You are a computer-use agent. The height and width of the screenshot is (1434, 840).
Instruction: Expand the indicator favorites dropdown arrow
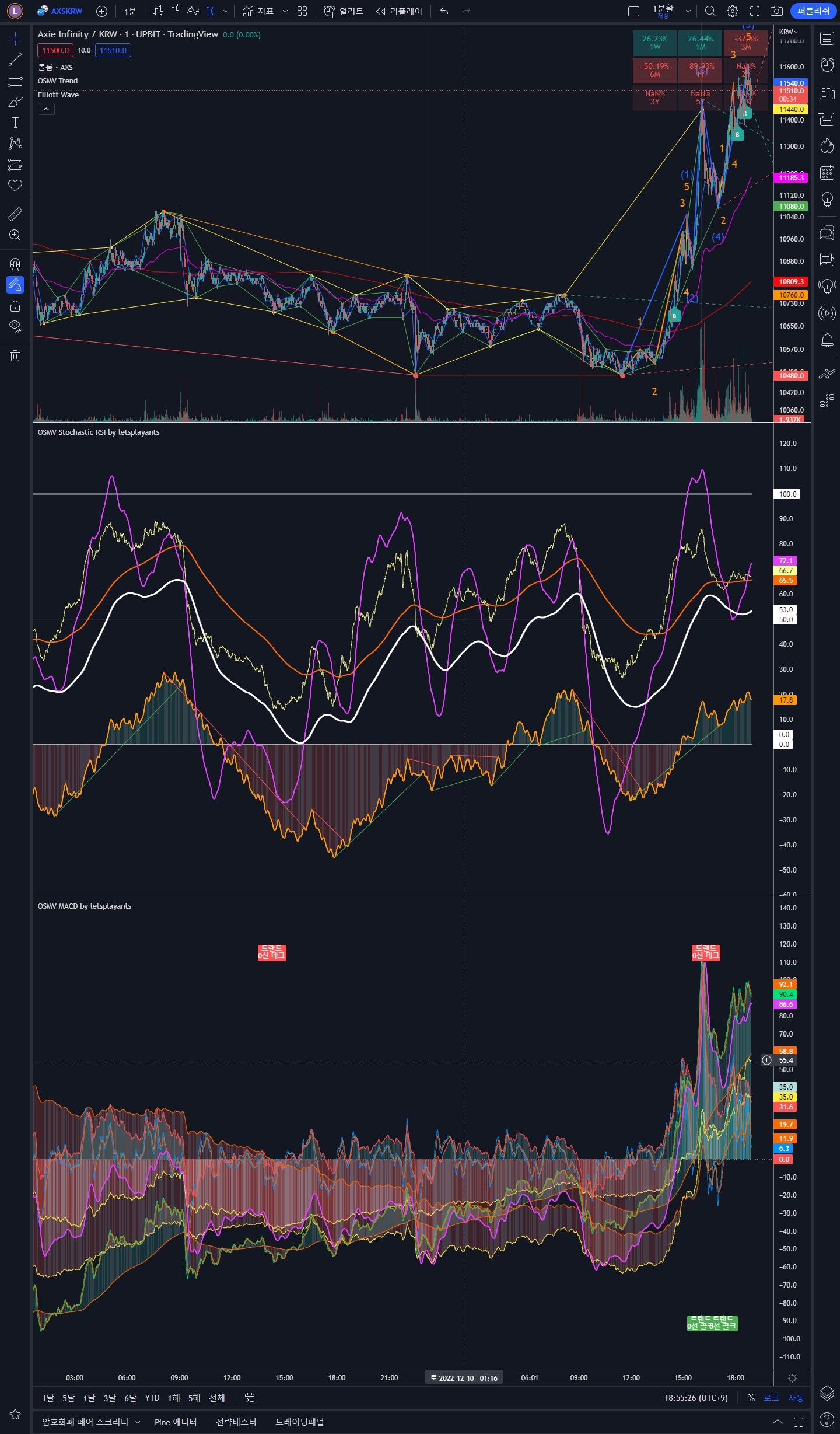[285, 11]
